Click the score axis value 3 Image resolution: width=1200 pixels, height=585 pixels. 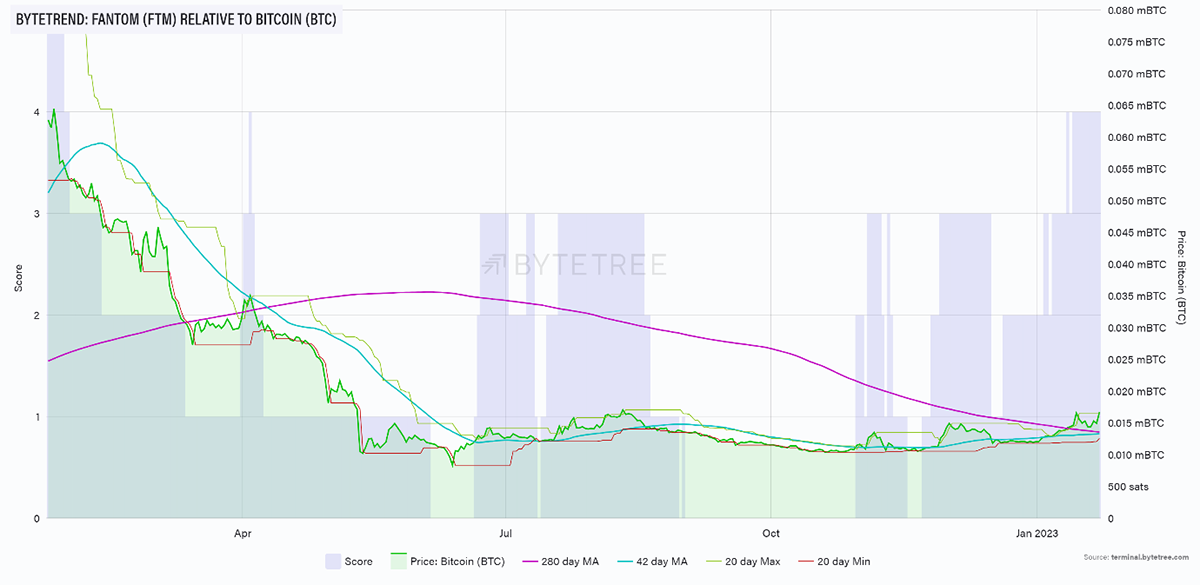coord(36,214)
